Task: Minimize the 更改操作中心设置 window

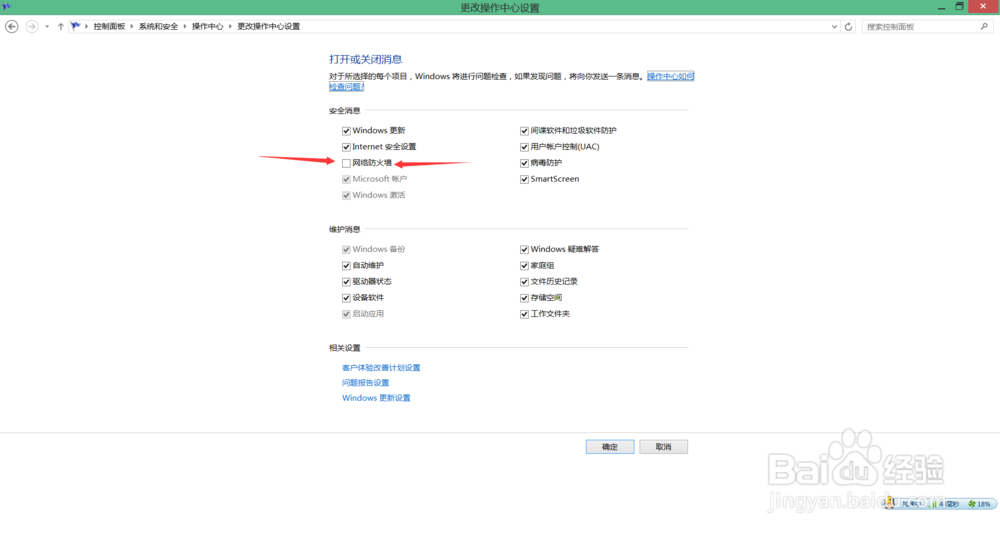Action: pyautogui.click(x=941, y=7)
